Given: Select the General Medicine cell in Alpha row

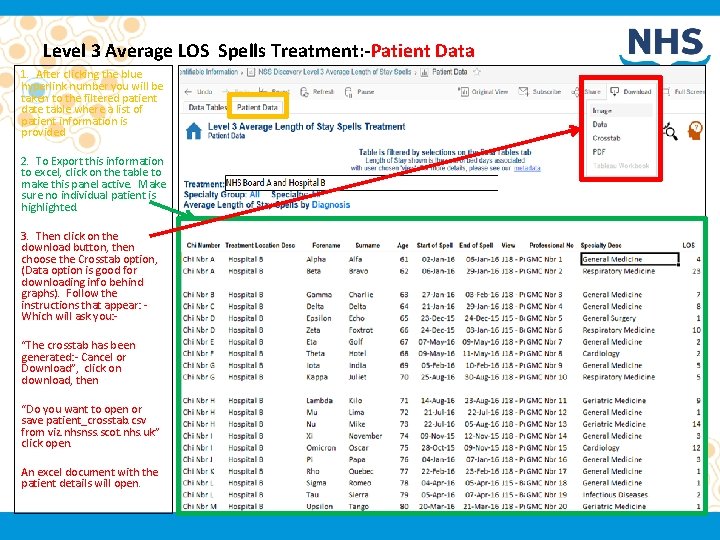Looking at the screenshot, I should pyautogui.click(x=630, y=259).
